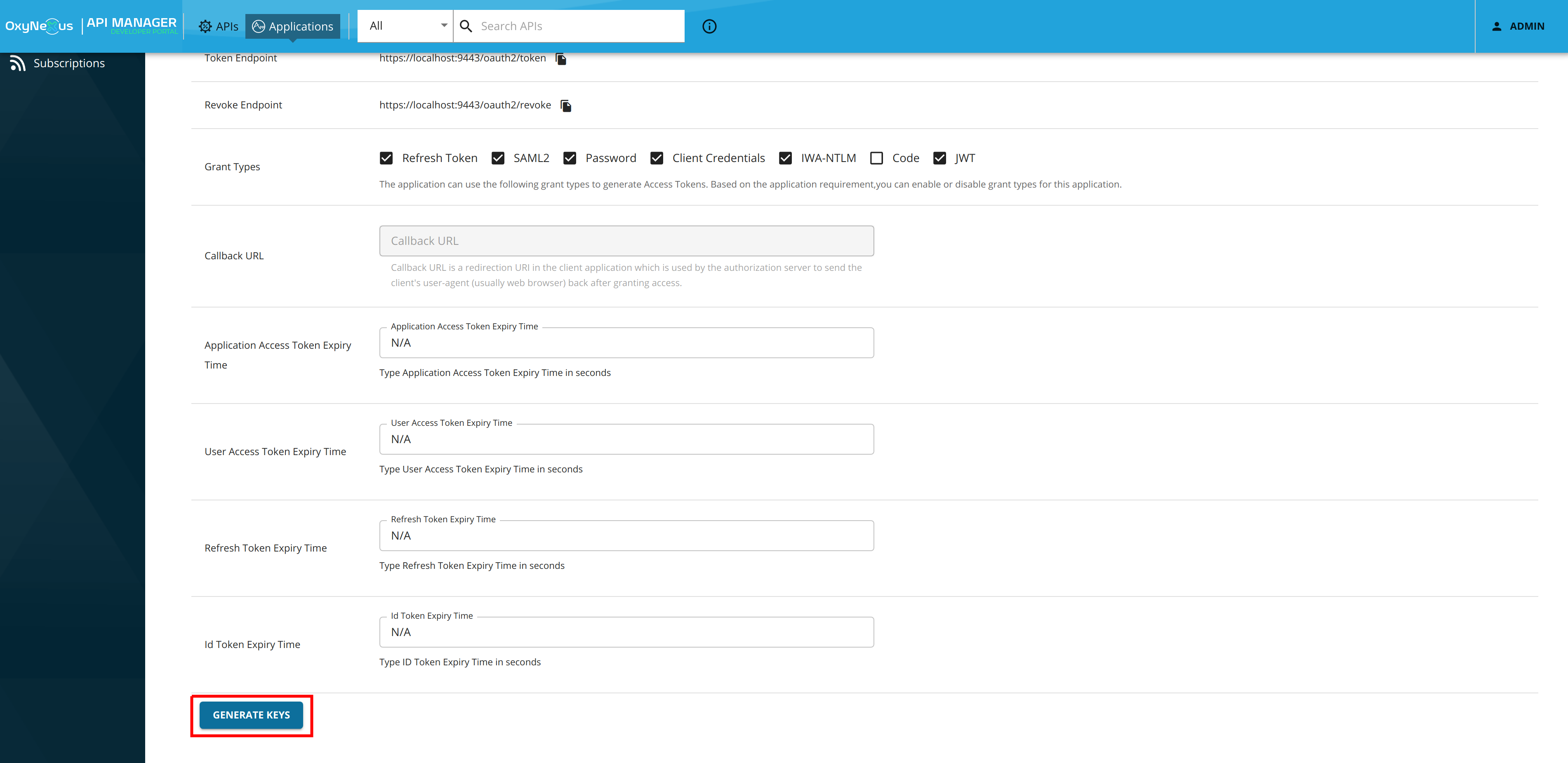The width and height of the screenshot is (1568, 763).
Task: Select the https://localhost:9443/oauth2/token text
Action: [463, 58]
